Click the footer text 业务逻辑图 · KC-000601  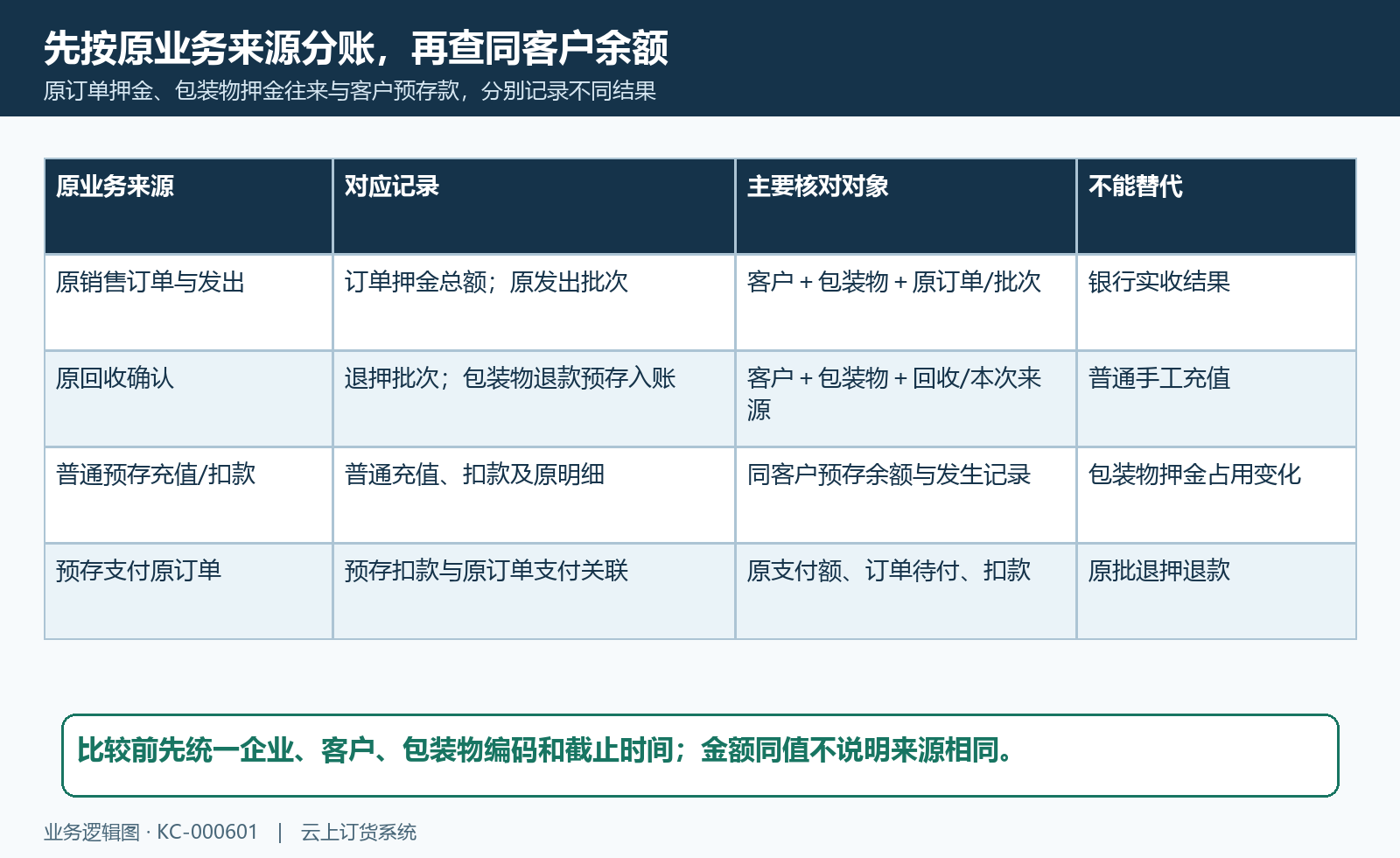coord(150,832)
